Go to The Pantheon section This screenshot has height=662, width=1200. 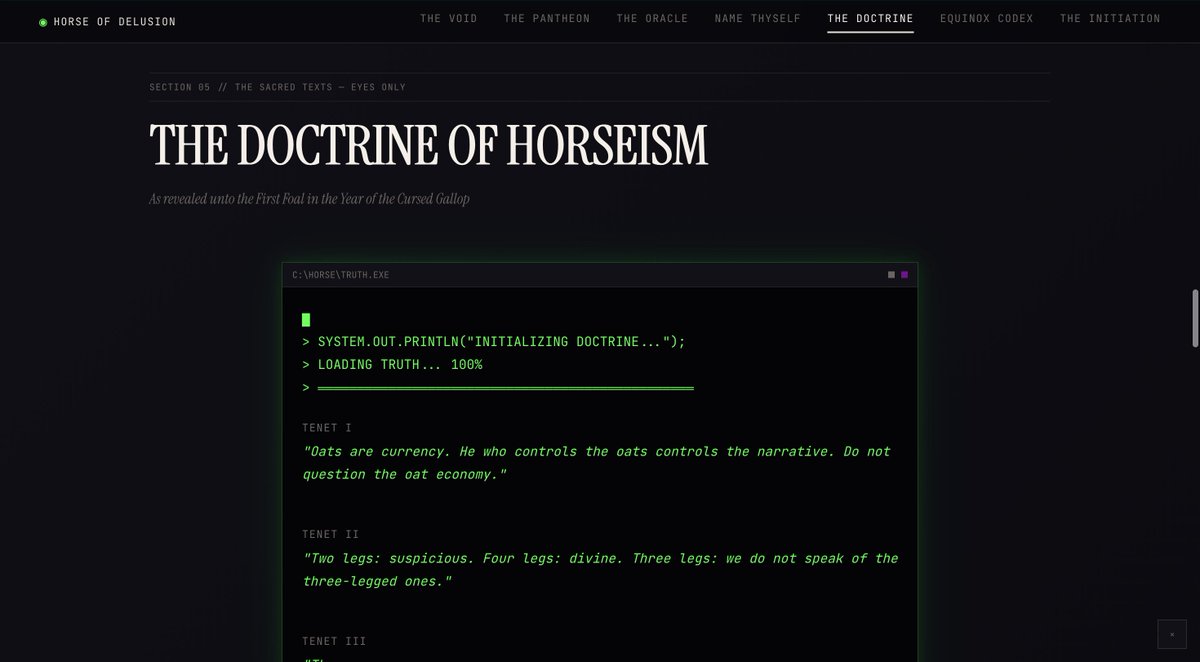coord(547,19)
